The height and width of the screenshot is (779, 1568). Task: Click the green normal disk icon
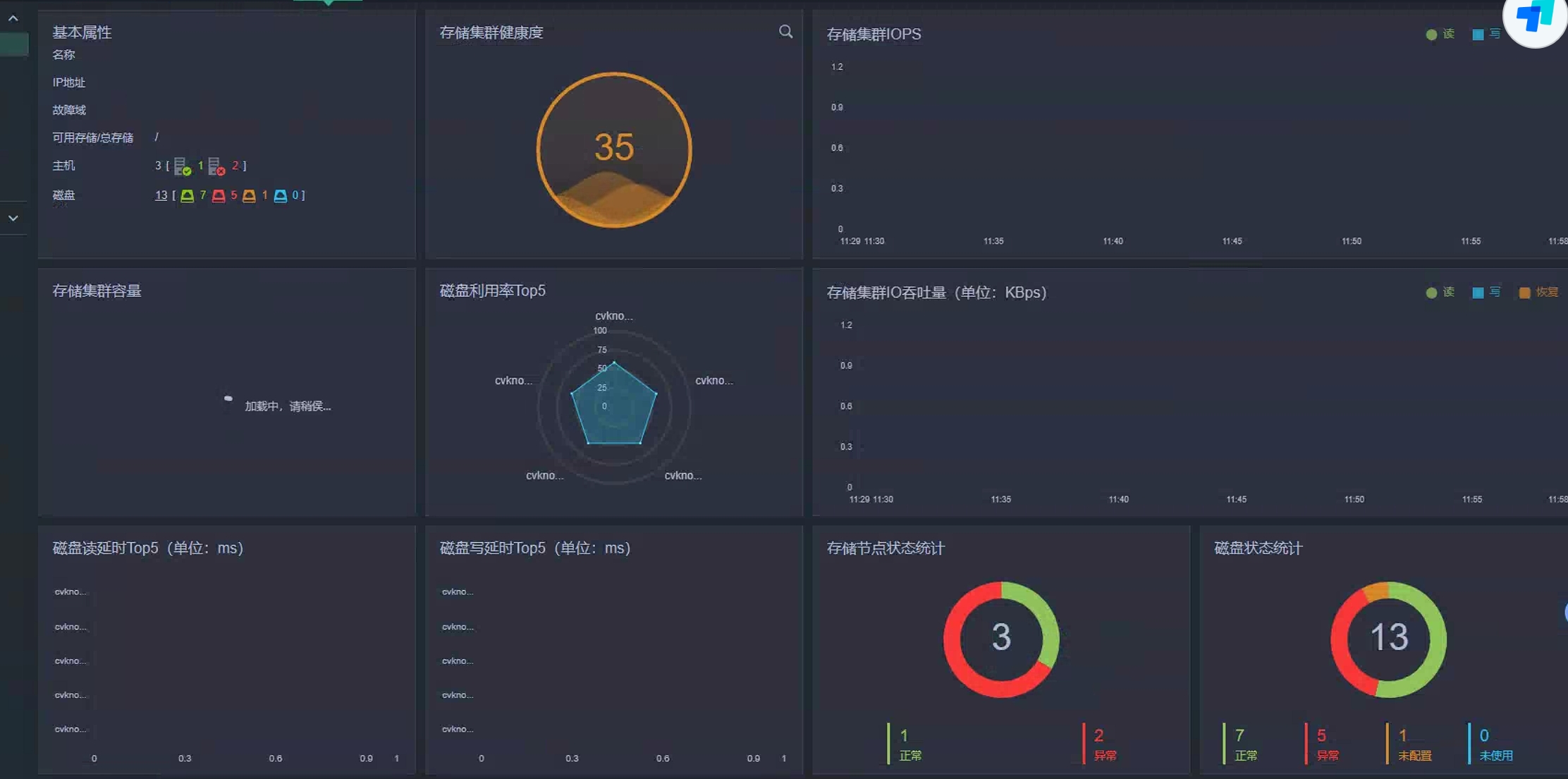(187, 196)
